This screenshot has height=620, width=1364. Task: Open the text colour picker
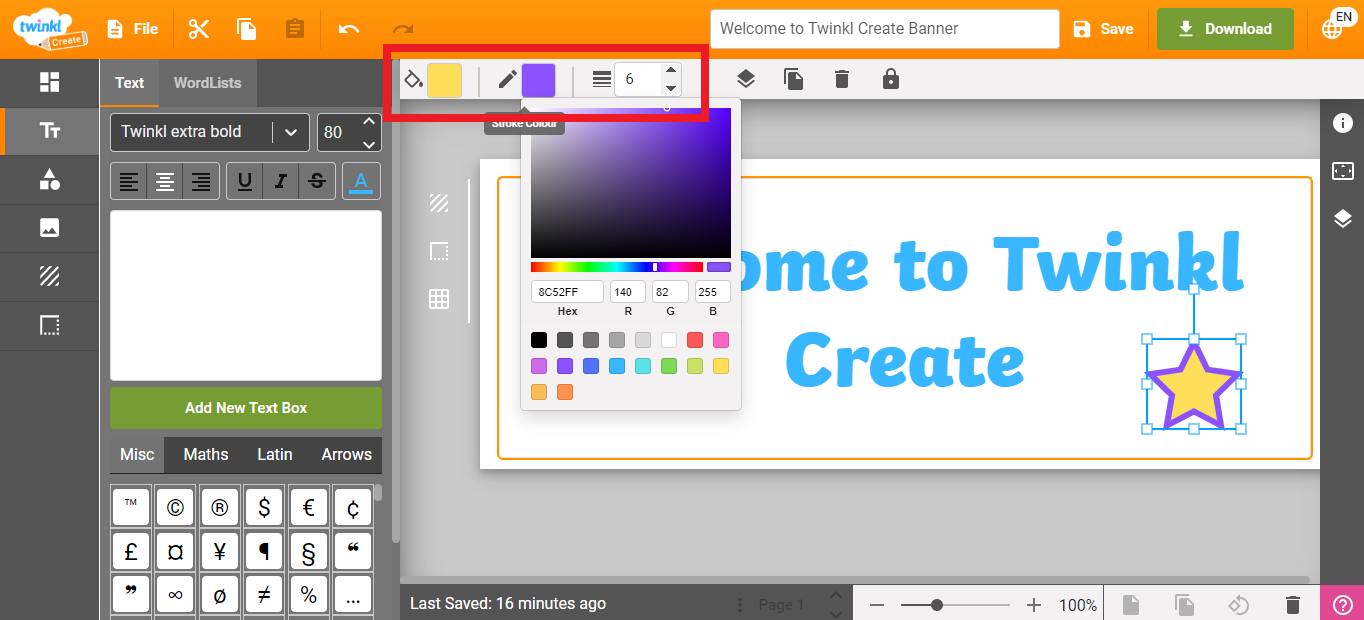click(362, 181)
